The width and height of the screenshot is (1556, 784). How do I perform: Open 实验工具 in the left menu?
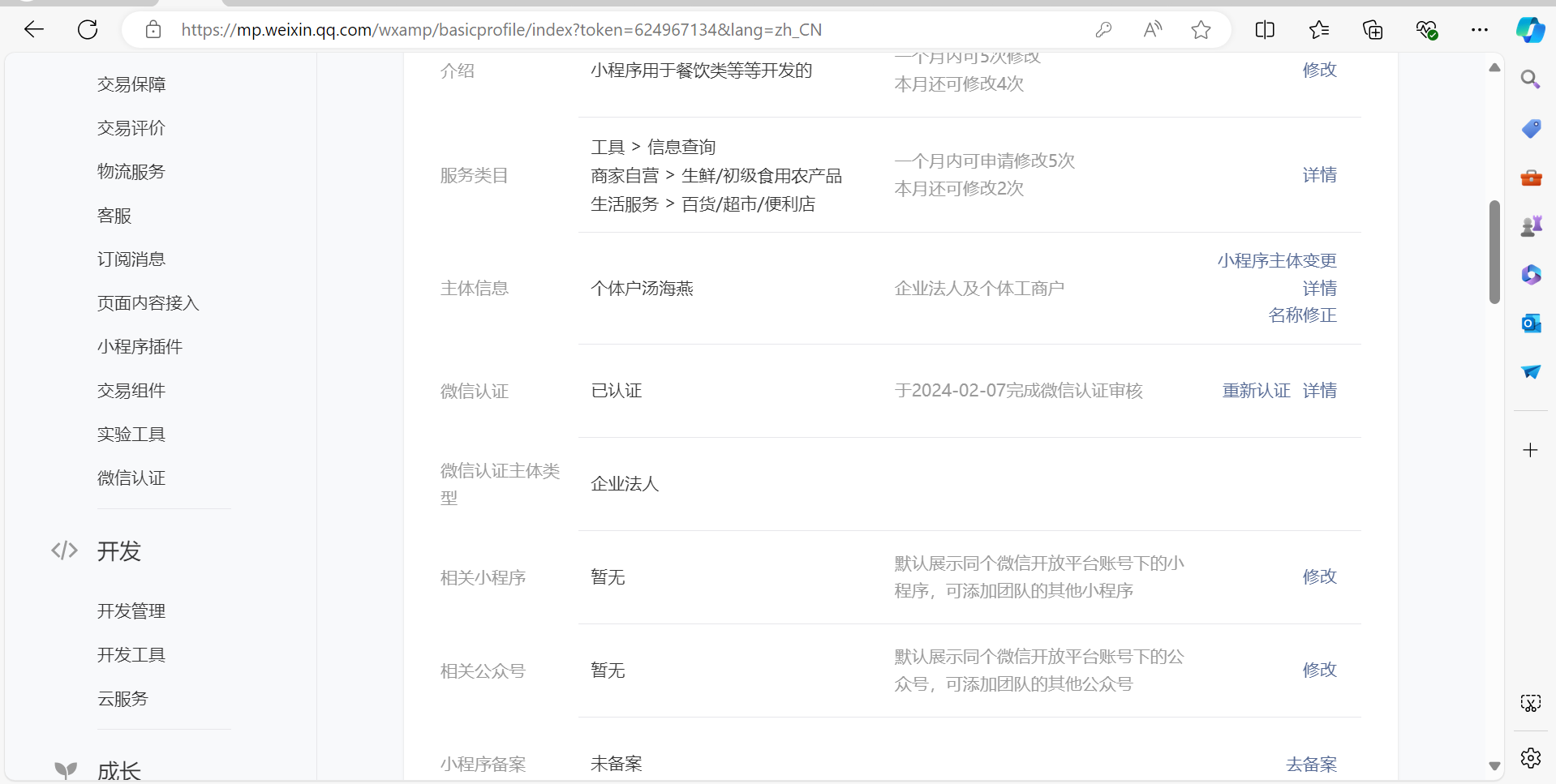coord(131,435)
